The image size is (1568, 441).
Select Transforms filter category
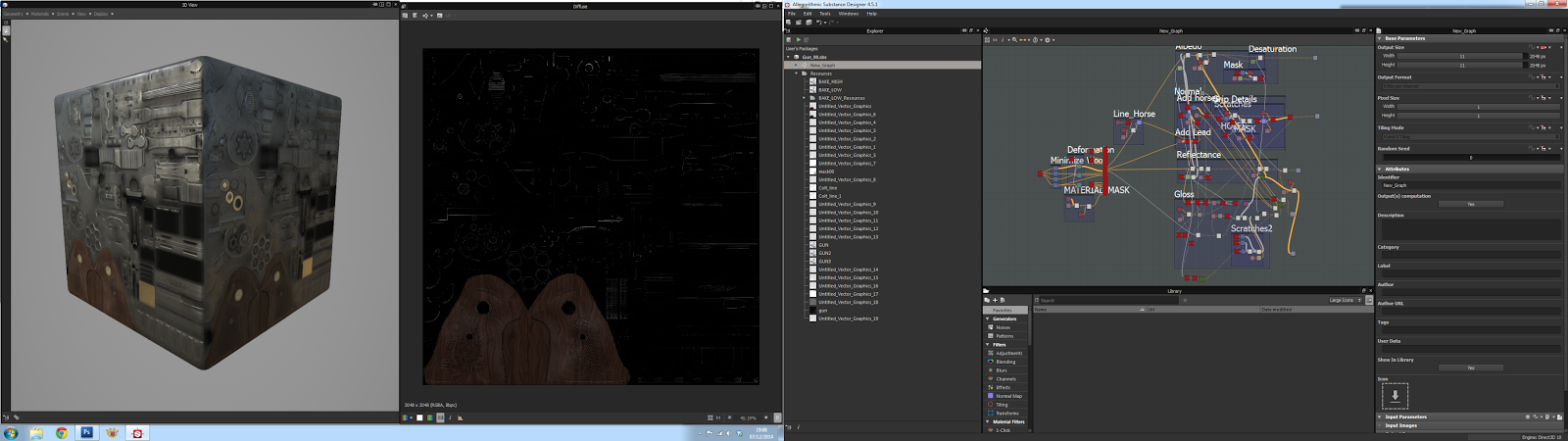[x=1007, y=413]
